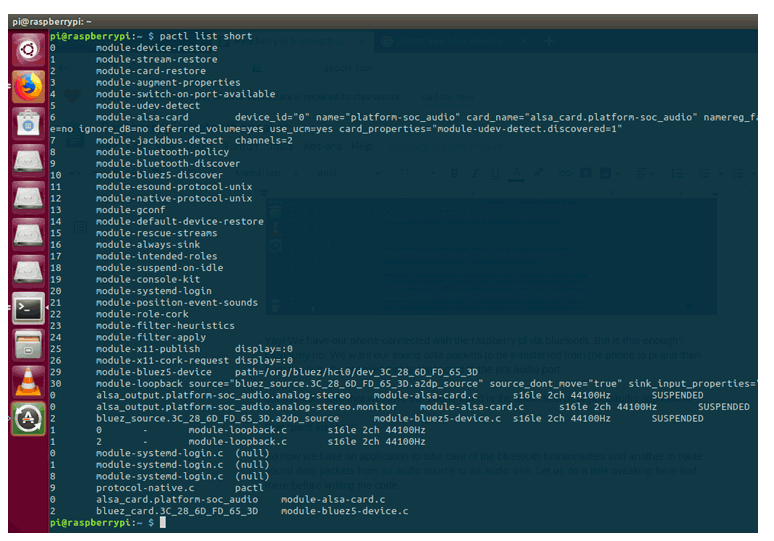Open Add-ons menu in background Docs
Image resolution: width=774 pixels, height=541 pixels.
pyautogui.click(x=322, y=147)
